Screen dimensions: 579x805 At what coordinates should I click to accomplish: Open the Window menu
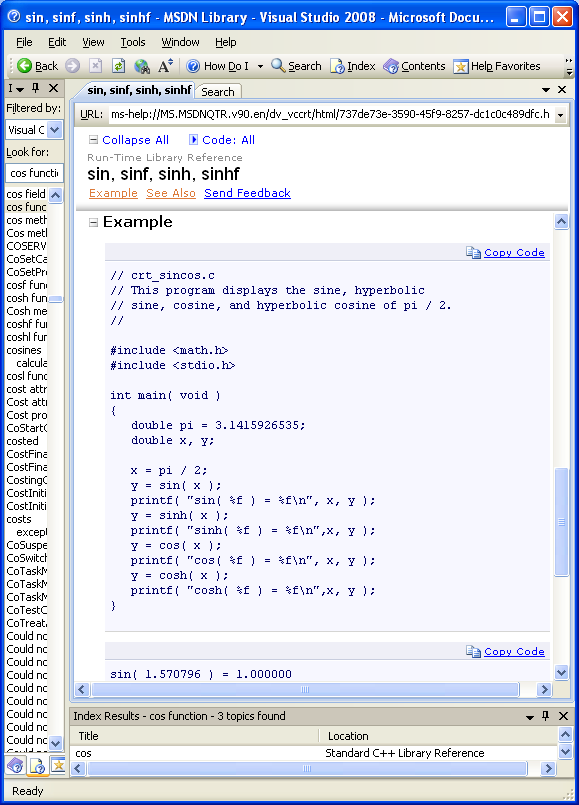(x=180, y=42)
